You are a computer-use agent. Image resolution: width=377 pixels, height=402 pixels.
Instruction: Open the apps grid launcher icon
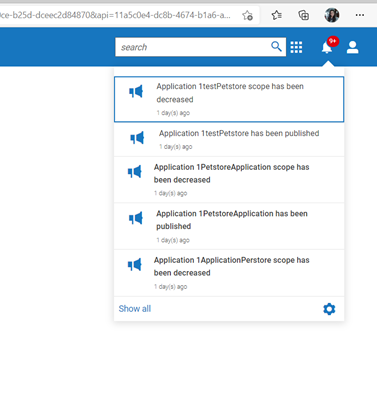point(296,47)
